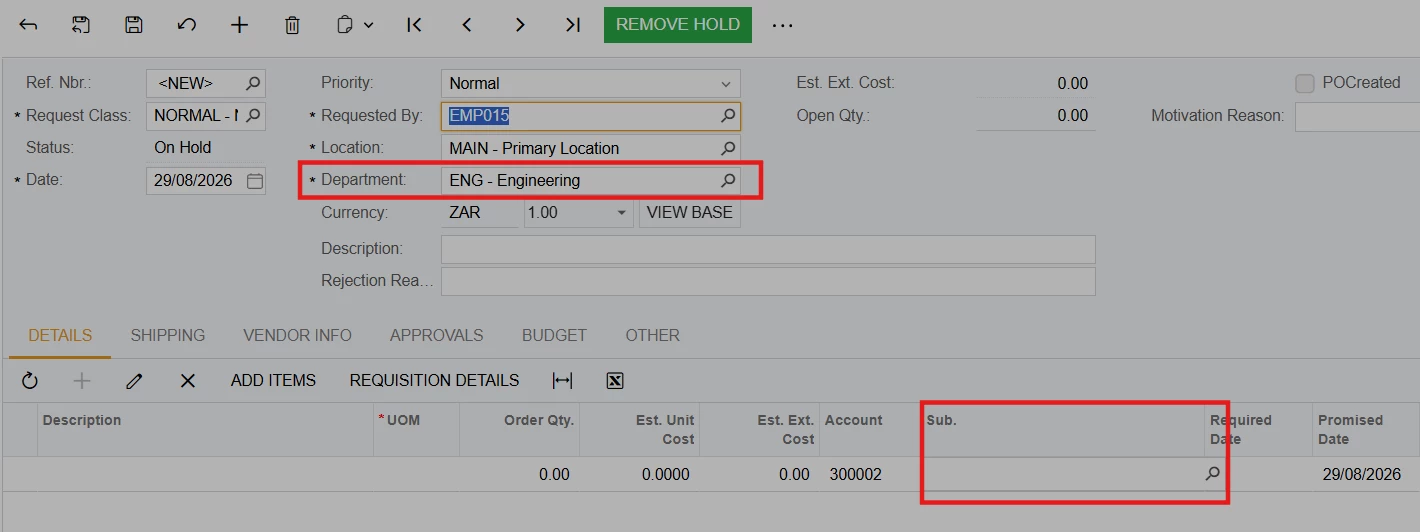Viewport: 1420px width, 532px height.
Task: Open the Ref. Nbr. lookup magnifier
Action: pyautogui.click(x=254, y=83)
